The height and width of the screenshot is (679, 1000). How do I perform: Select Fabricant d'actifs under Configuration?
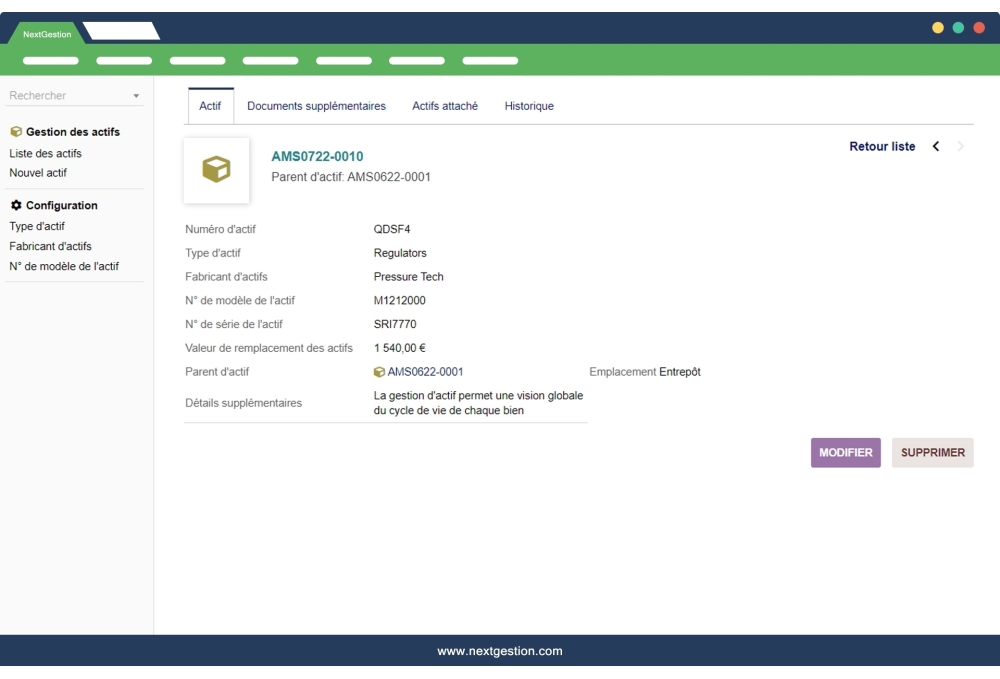(49, 246)
